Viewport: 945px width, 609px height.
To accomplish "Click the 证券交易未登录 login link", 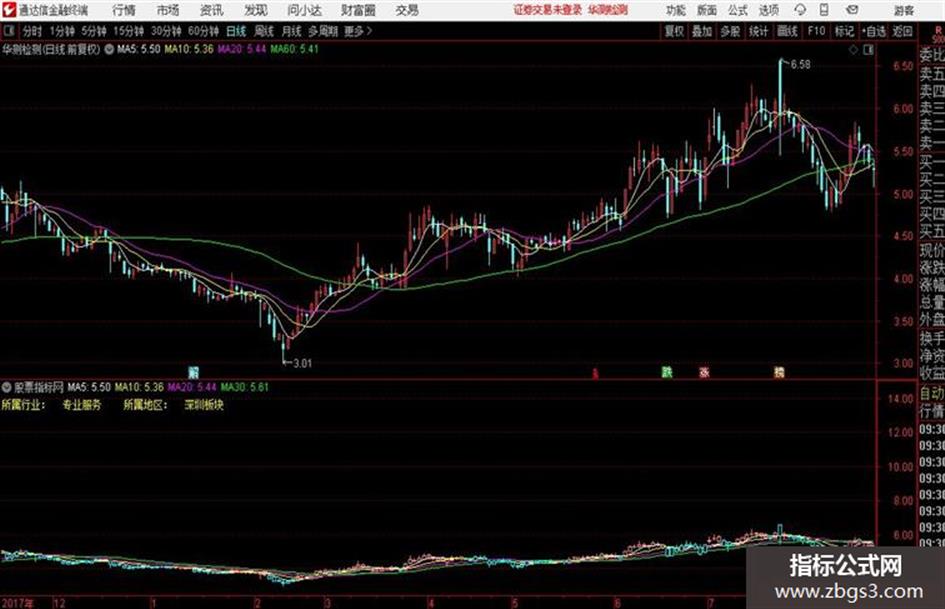I will 547,10.
